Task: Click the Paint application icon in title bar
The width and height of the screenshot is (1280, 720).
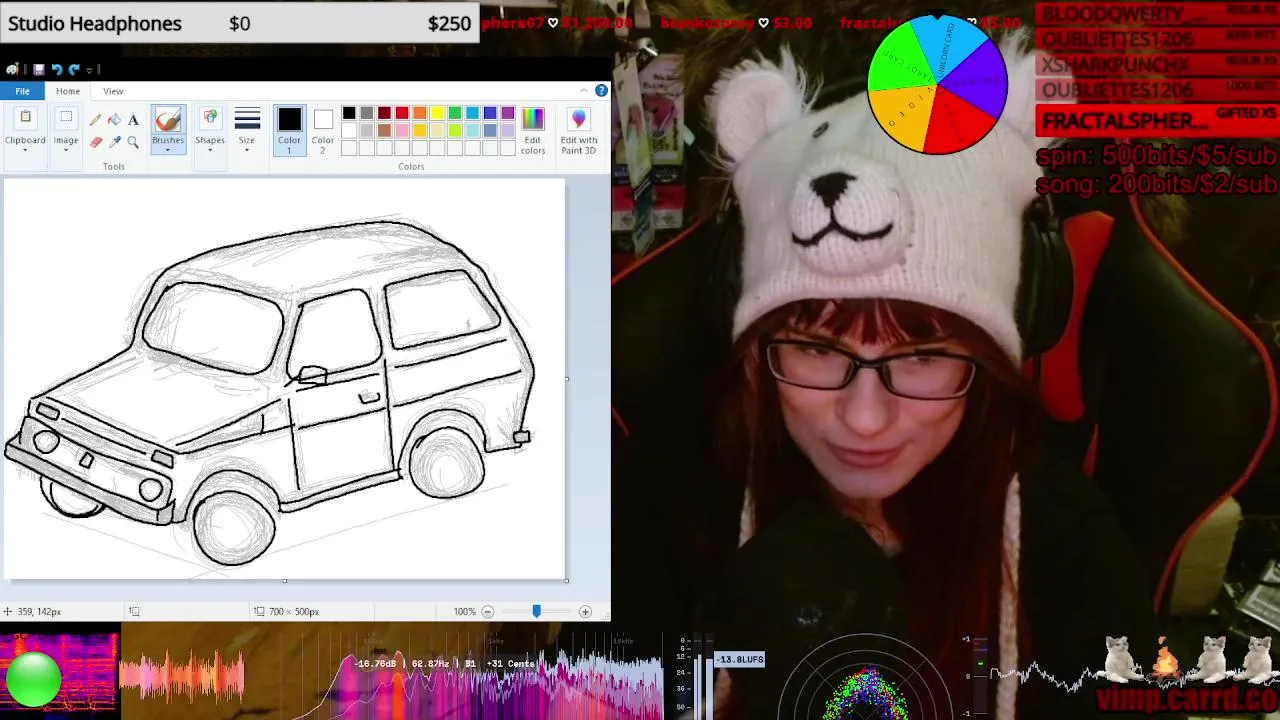Action: (12, 69)
